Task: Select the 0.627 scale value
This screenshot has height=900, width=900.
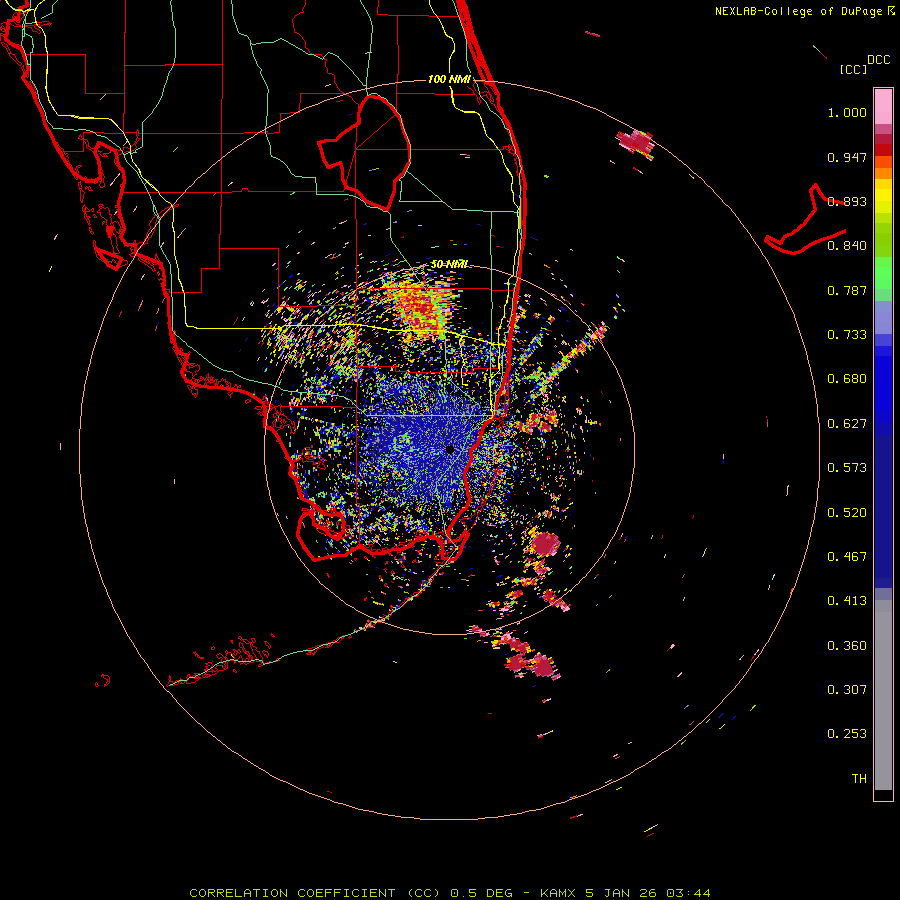Action: pyautogui.click(x=847, y=424)
